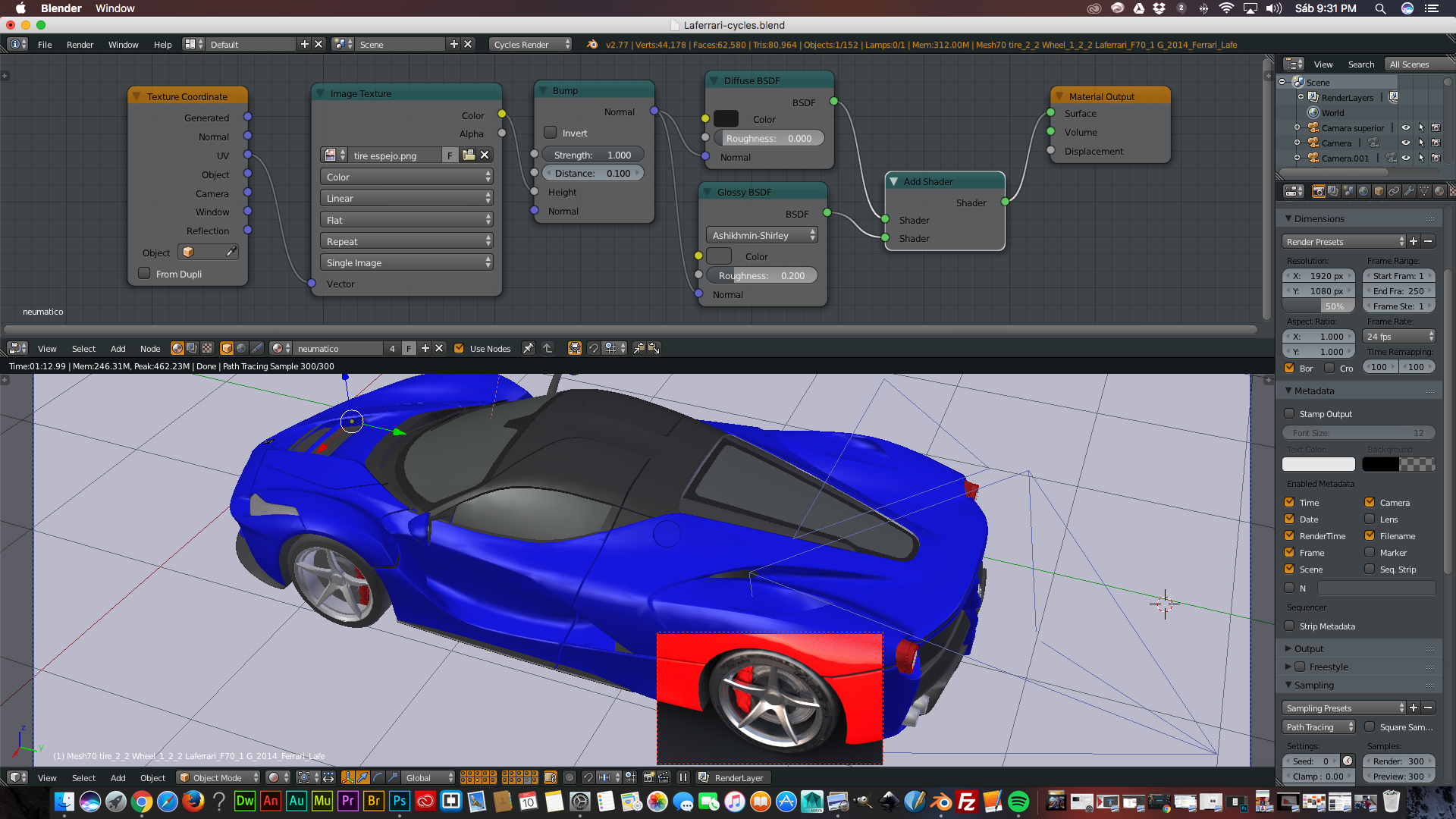Disable the Use Nodes checkbox
The height and width of the screenshot is (819, 1456).
459,348
